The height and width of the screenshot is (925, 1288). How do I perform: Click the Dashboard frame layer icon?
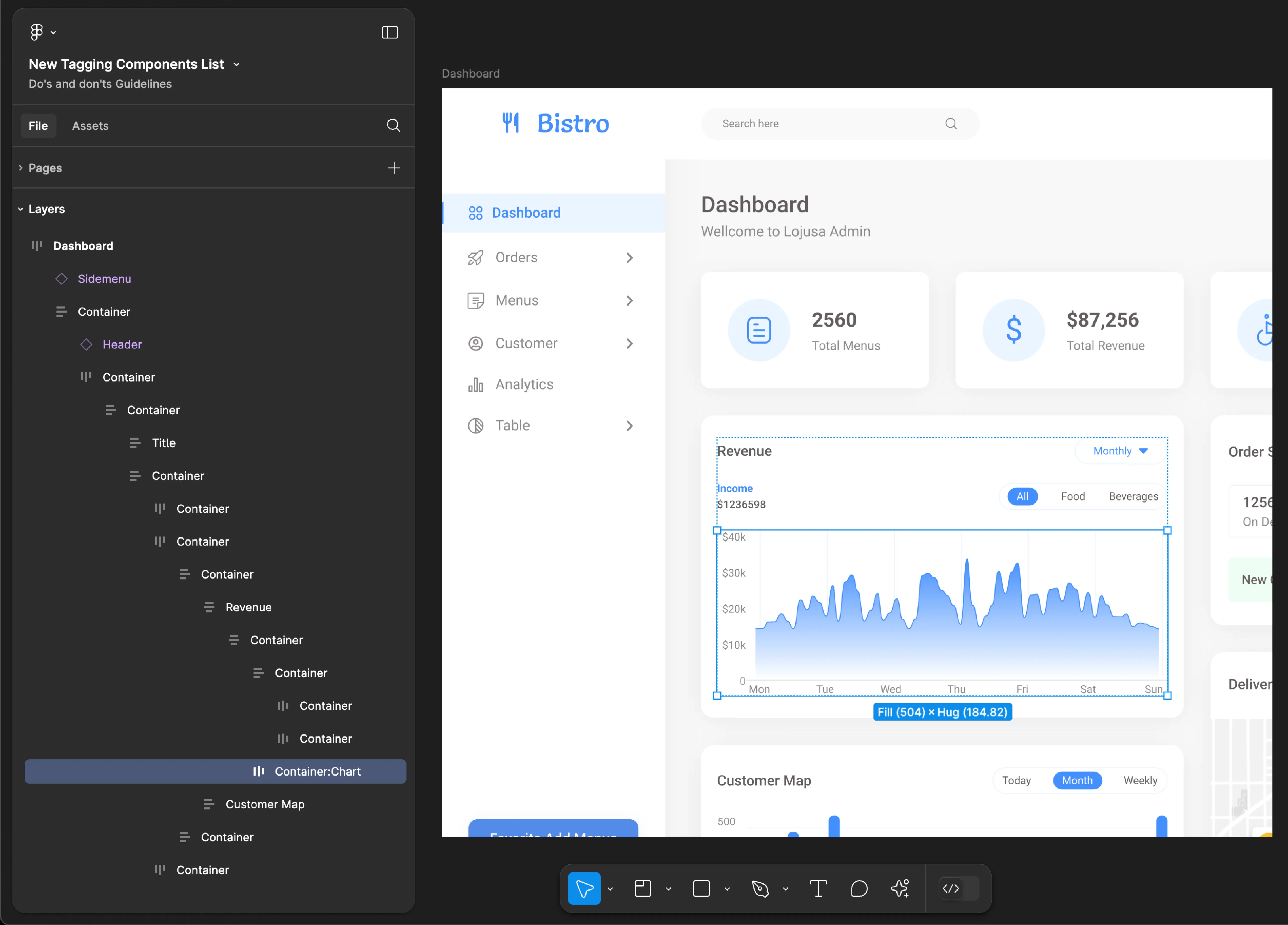[37, 246]
